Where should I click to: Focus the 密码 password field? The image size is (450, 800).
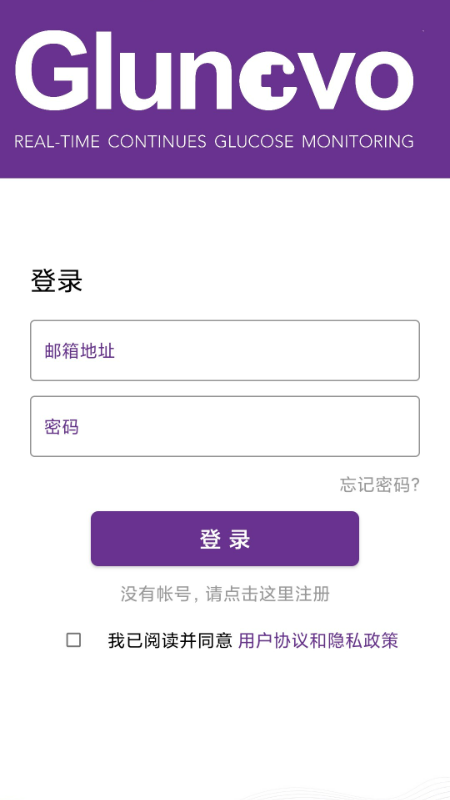point(225,427)
